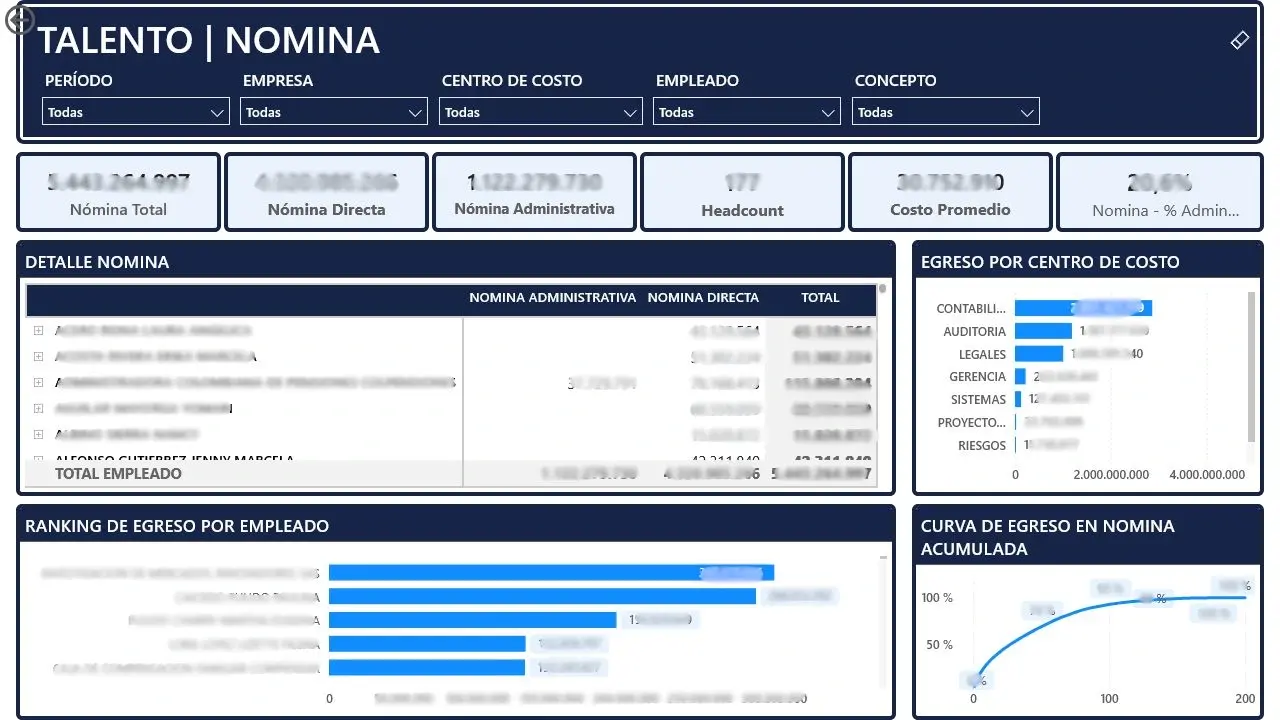Click the eraser clear-filters icon
Screen dimensions: 1280x720
coord(1239,40)
